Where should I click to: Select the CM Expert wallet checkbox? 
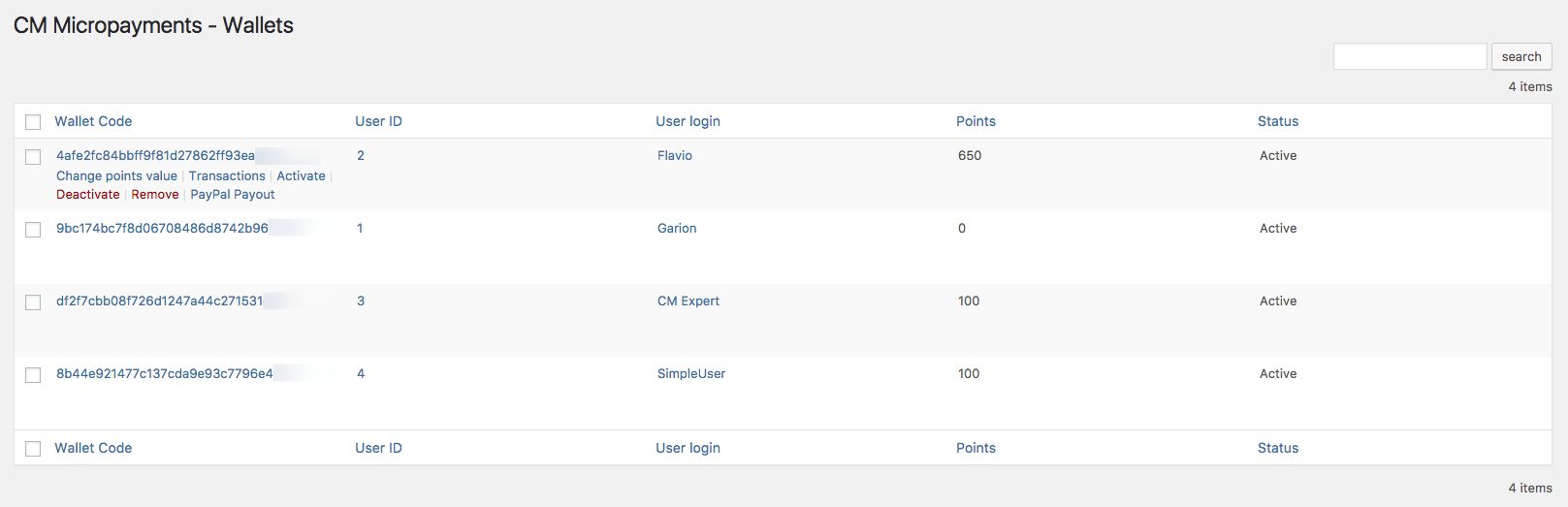point(33,302)
